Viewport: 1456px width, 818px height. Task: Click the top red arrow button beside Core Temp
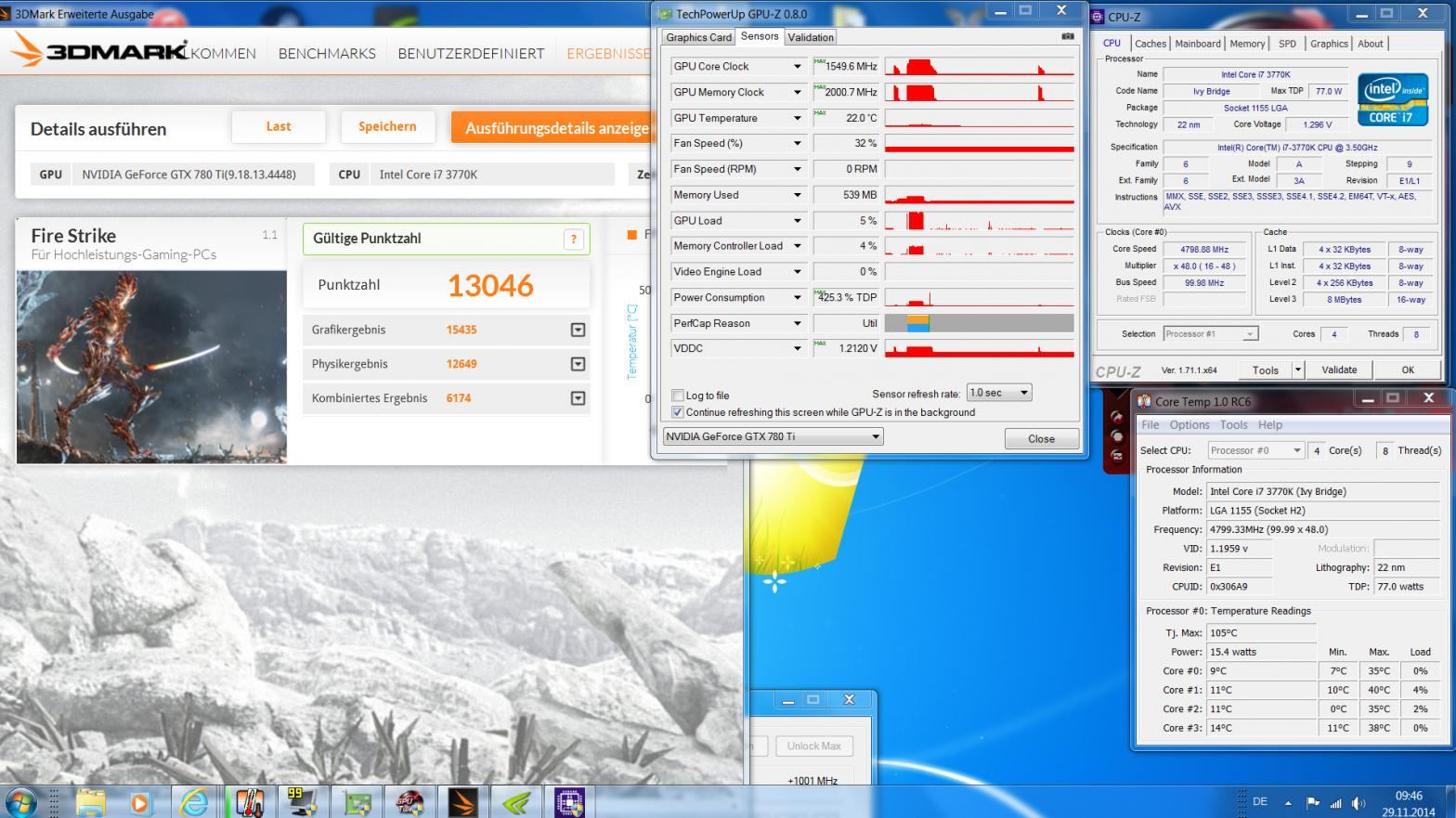pyautogui.click(x=1116, y=418)
